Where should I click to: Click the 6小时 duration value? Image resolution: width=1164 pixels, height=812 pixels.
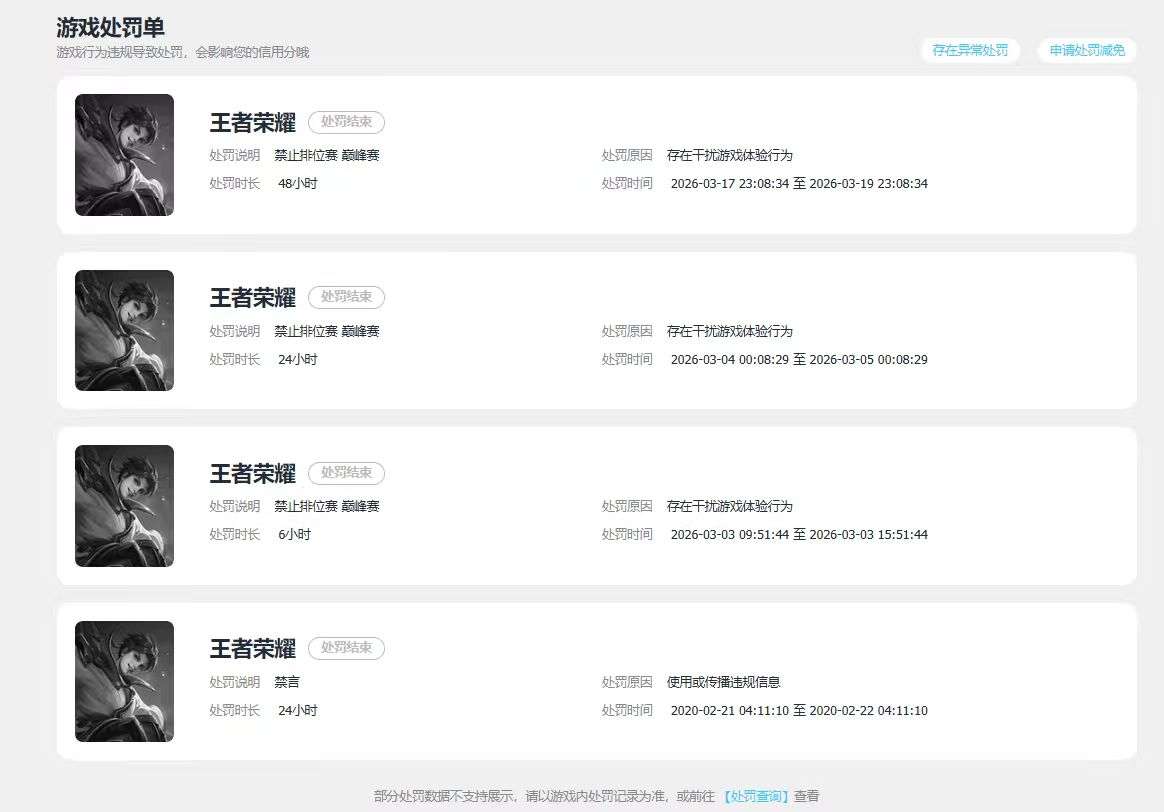[x=295, y=534]
